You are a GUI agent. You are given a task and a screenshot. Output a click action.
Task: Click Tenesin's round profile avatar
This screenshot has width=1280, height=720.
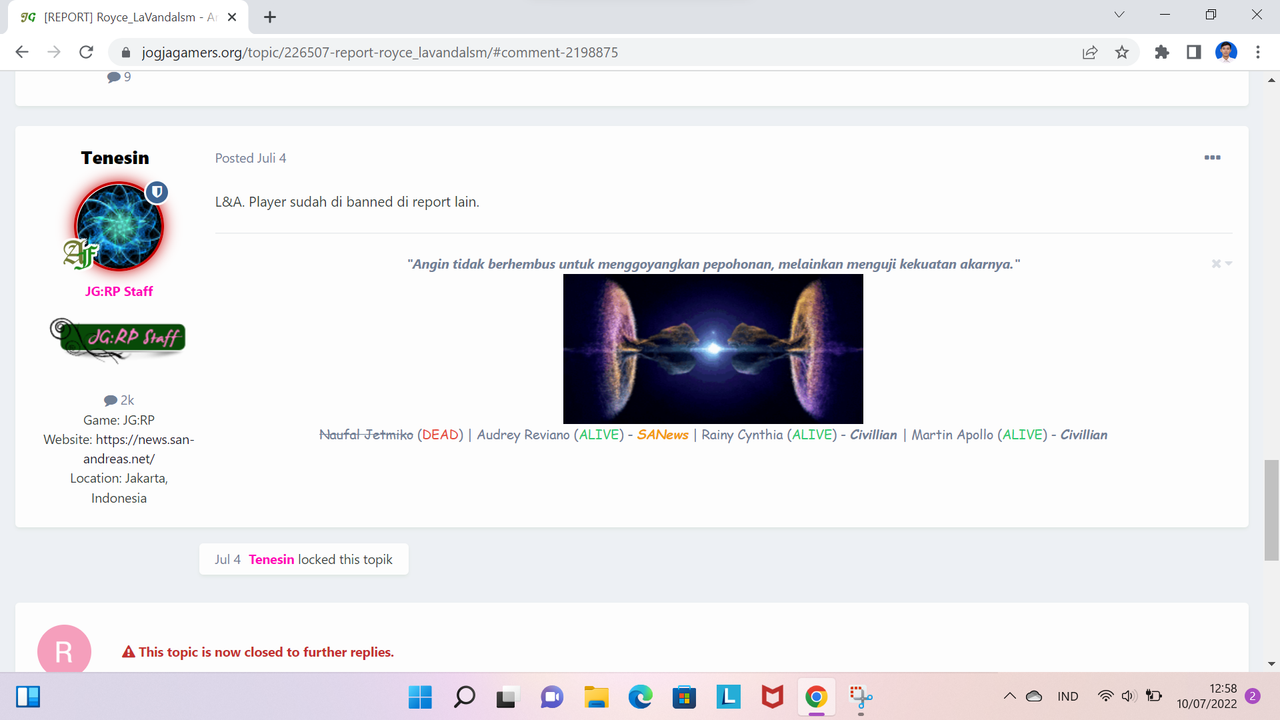point(119,227)
